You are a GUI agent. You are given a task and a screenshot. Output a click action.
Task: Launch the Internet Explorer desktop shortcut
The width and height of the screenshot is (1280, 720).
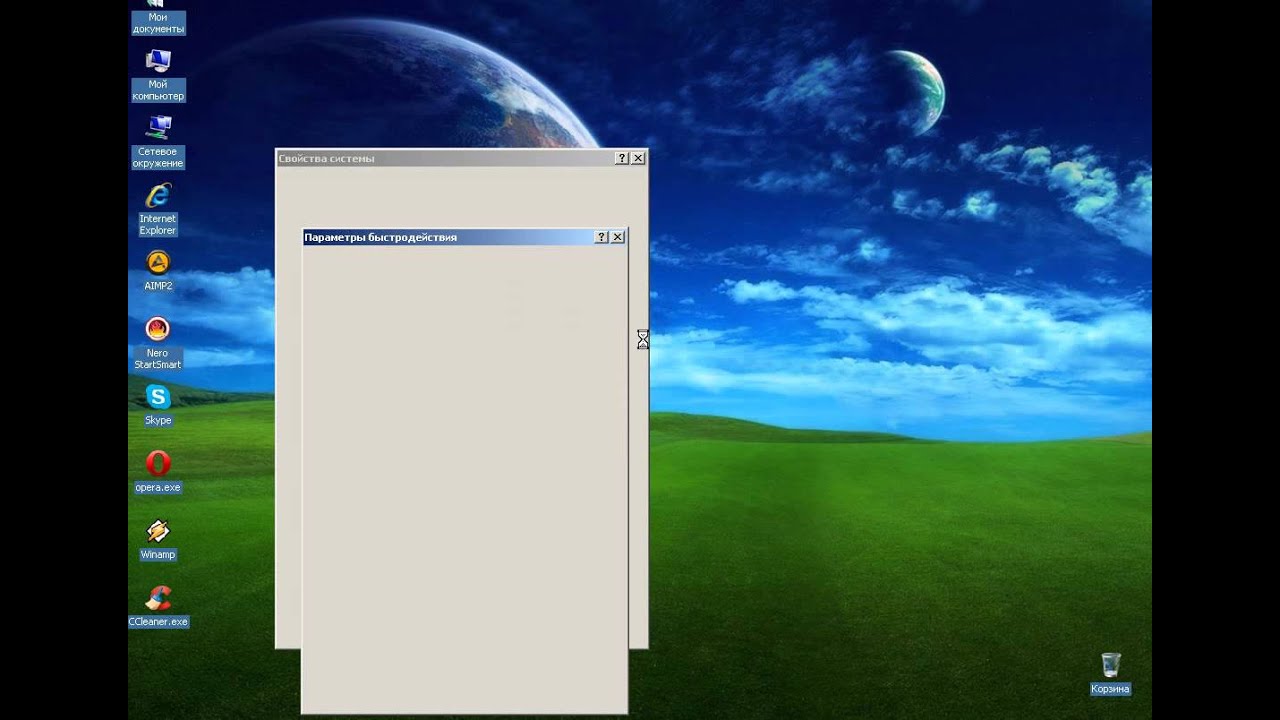(158, 209)
